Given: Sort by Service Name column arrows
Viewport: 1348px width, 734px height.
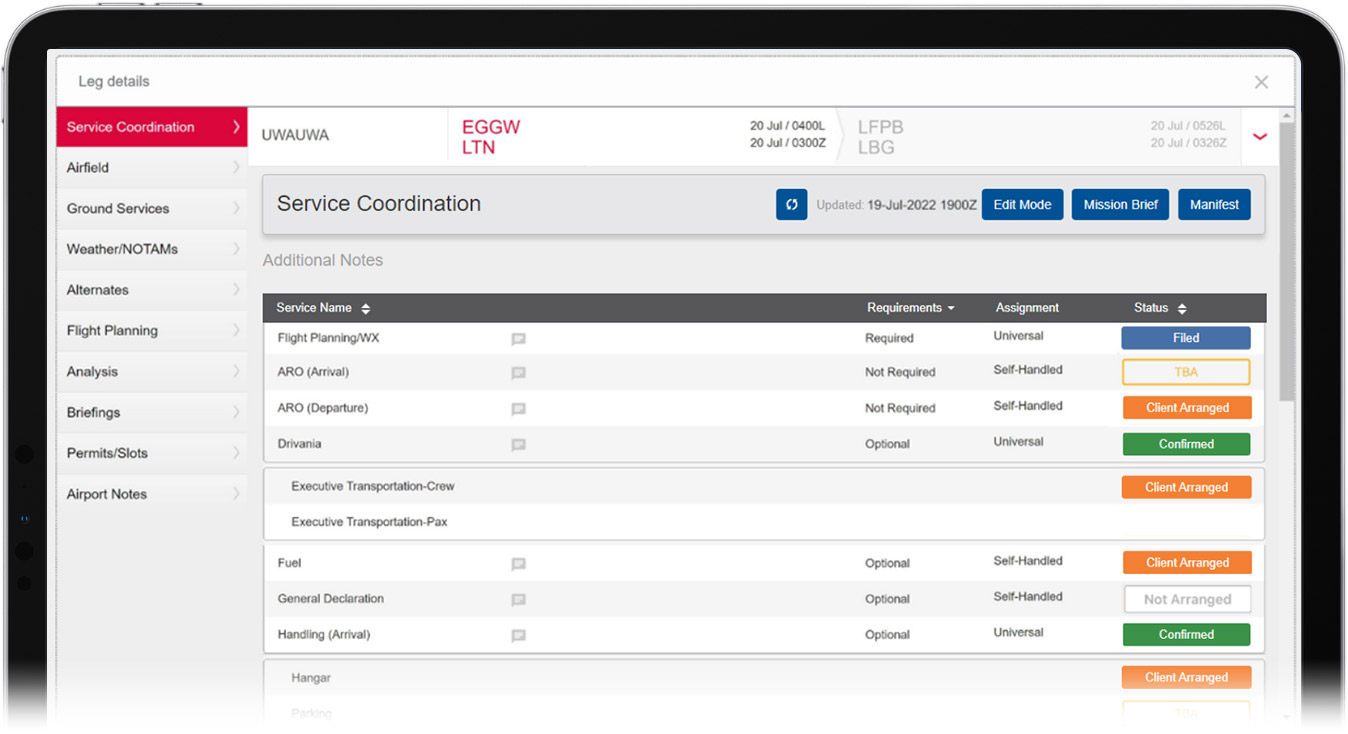Looking at the screenshot, I should tap(365, 309).
